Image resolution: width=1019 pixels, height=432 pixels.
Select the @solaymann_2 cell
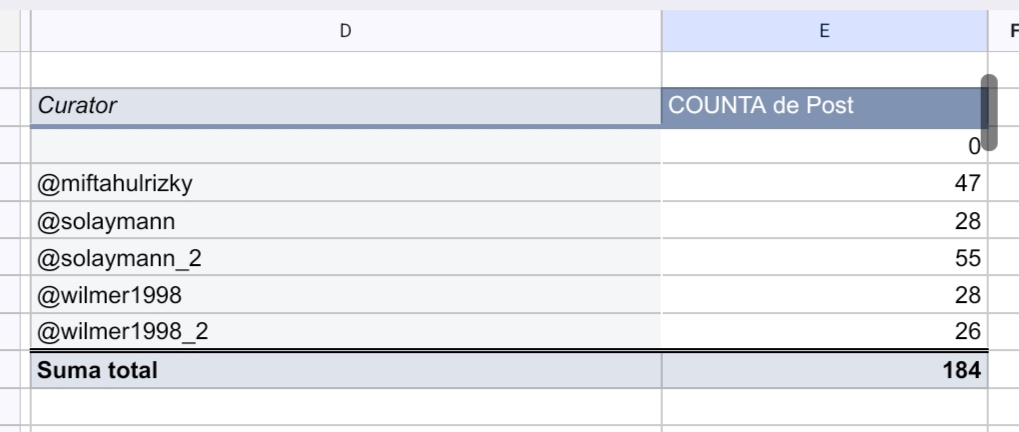tap(346, 257)
